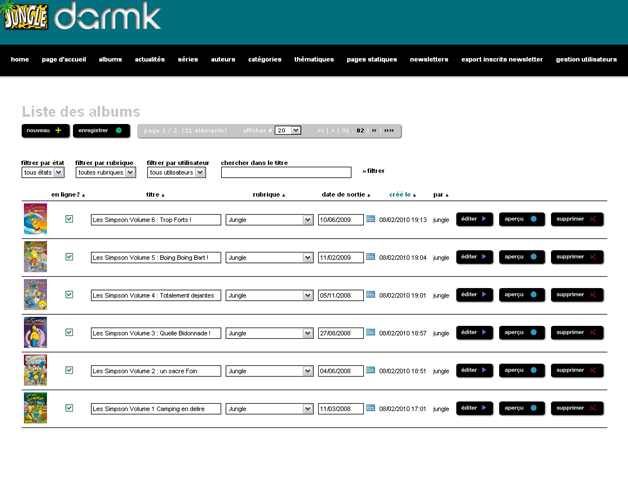Open calendar picker for Simpson Volume 4 date
Screen dimensions: 628x500
(x=370, y=294)
